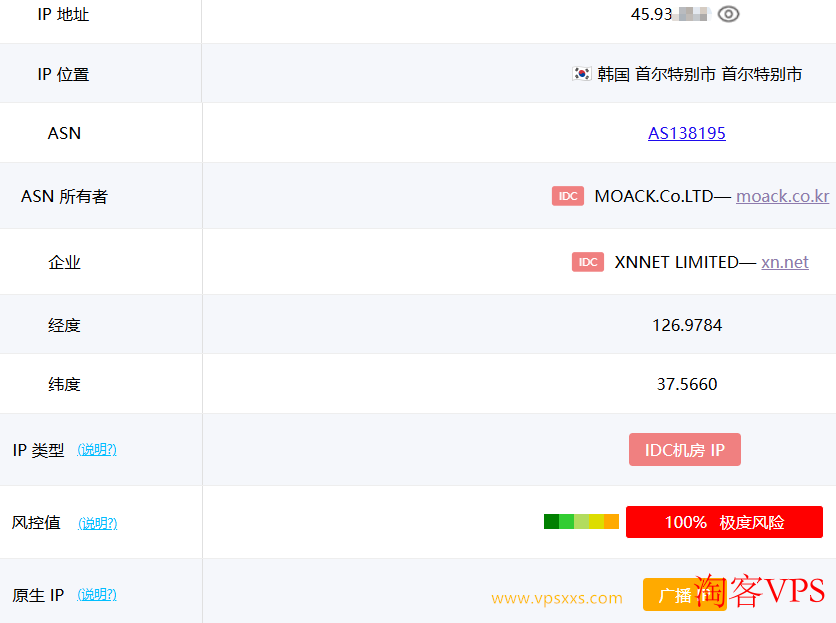The image size is (836, 623).
Task: Click the latitude value 37.5660
Action: pos(686,384)
